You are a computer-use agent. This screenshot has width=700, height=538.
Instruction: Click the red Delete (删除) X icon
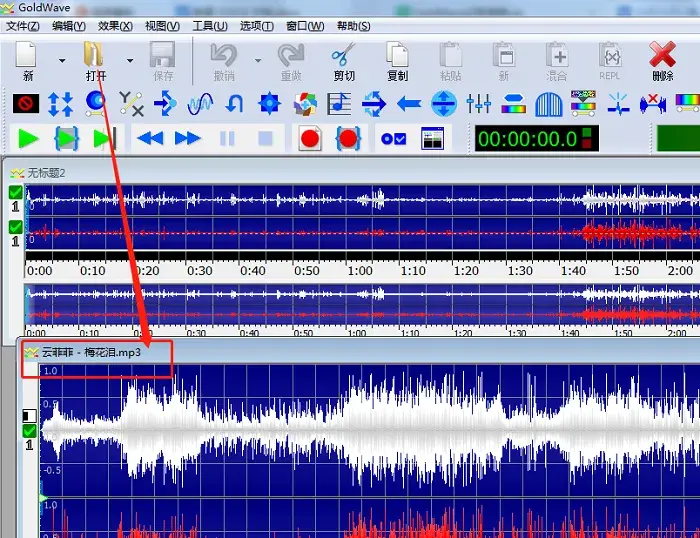(662, 54)
